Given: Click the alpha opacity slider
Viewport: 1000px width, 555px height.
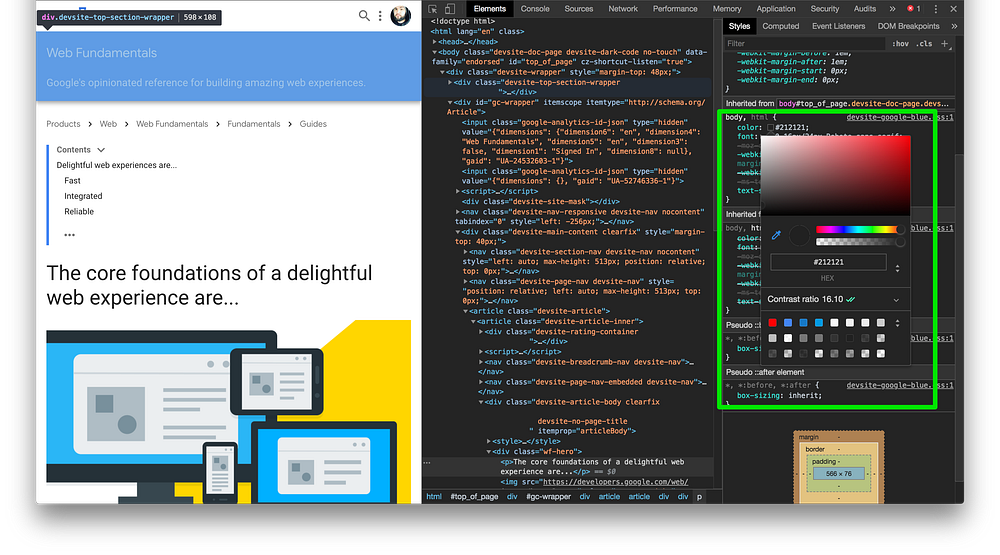Looking at the screenshot, I should point(857,242).
